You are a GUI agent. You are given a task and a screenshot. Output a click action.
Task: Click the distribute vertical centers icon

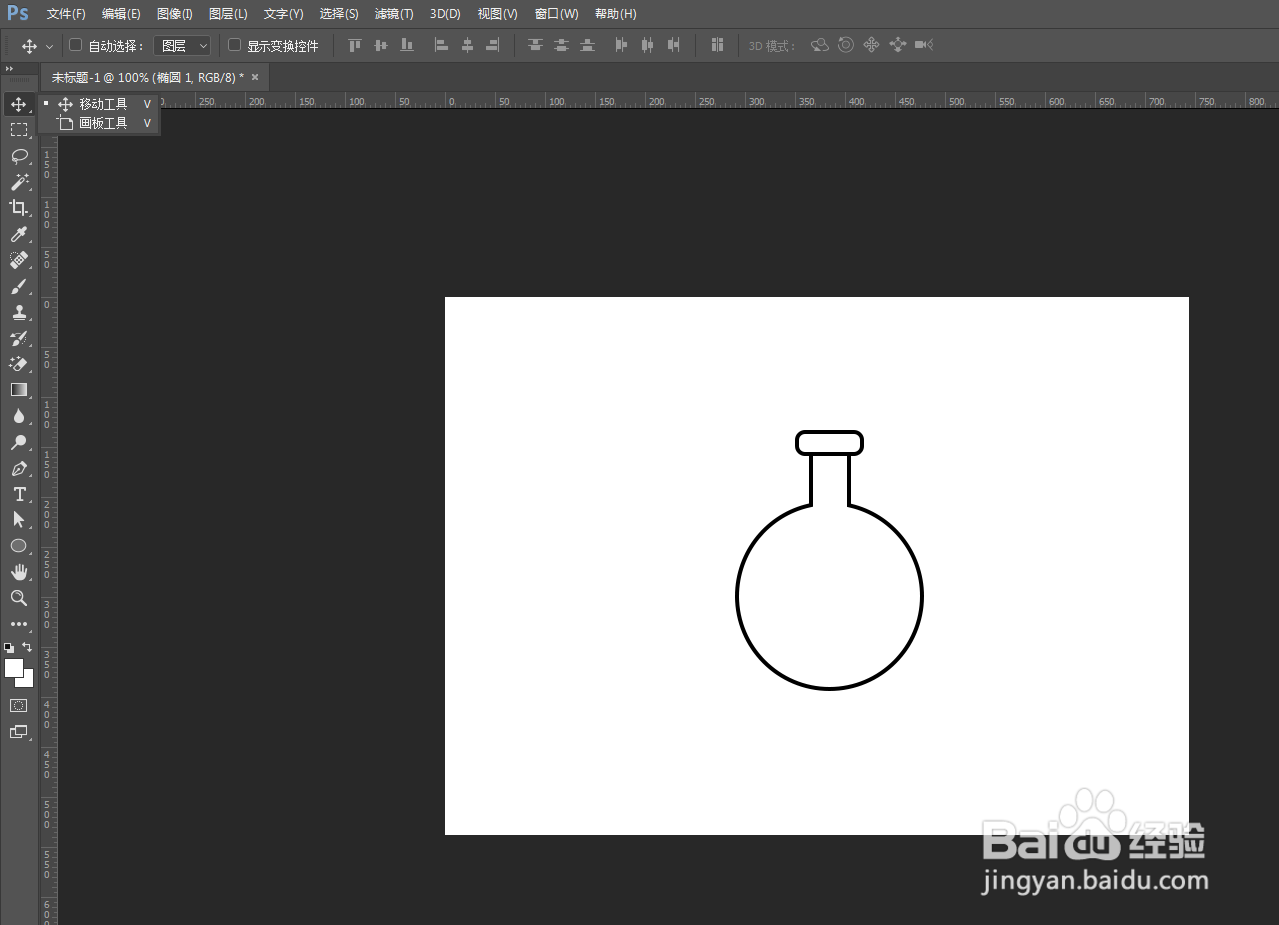[x=561, y=45]
